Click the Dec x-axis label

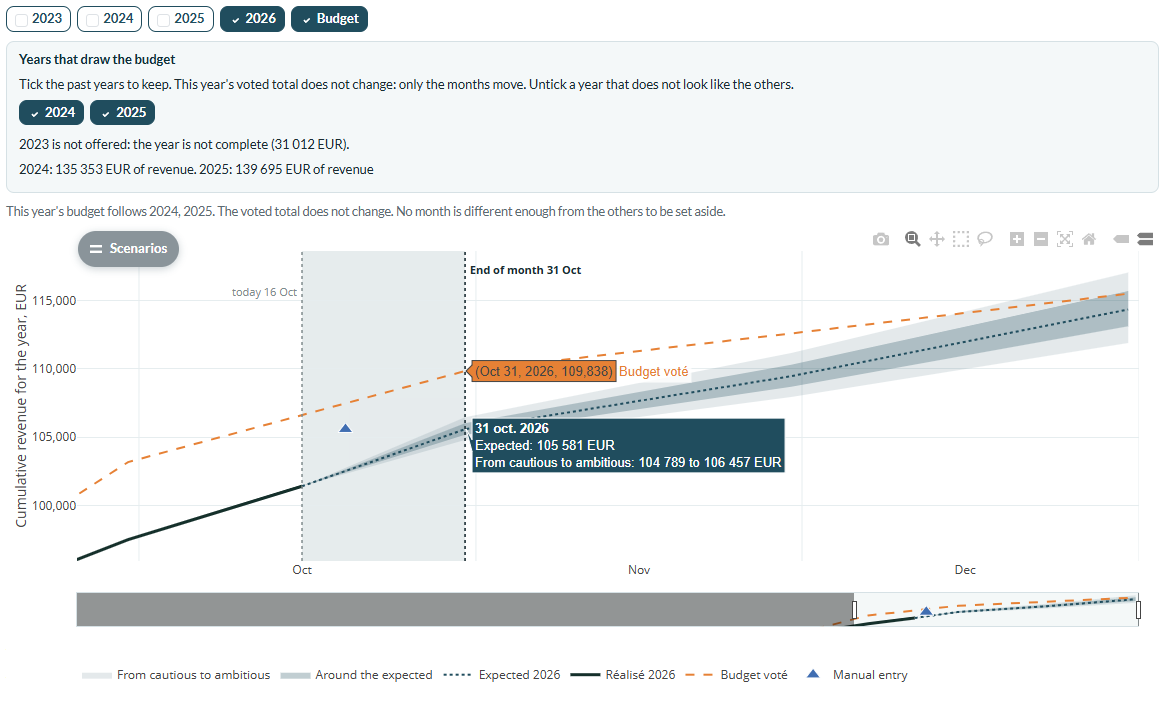click(965, 570)
